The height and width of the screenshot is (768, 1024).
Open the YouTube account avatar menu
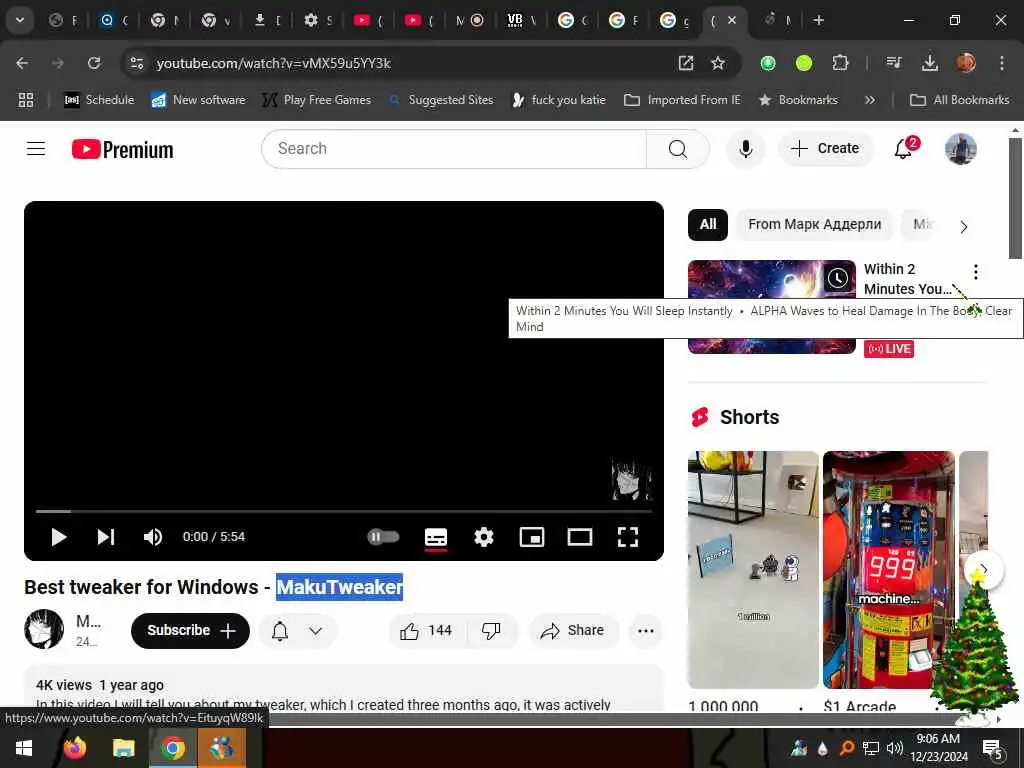click(960, 149)
